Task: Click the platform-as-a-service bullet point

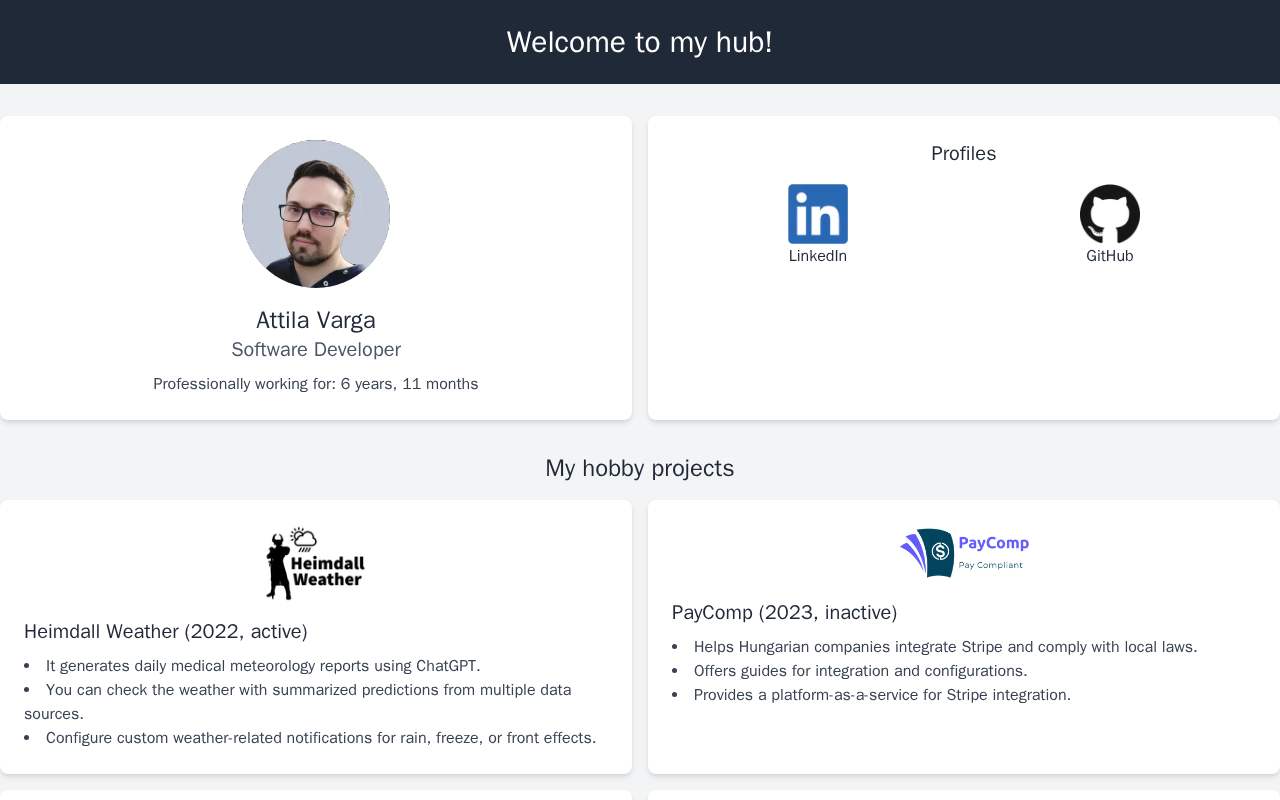Action: click(882, 695)
